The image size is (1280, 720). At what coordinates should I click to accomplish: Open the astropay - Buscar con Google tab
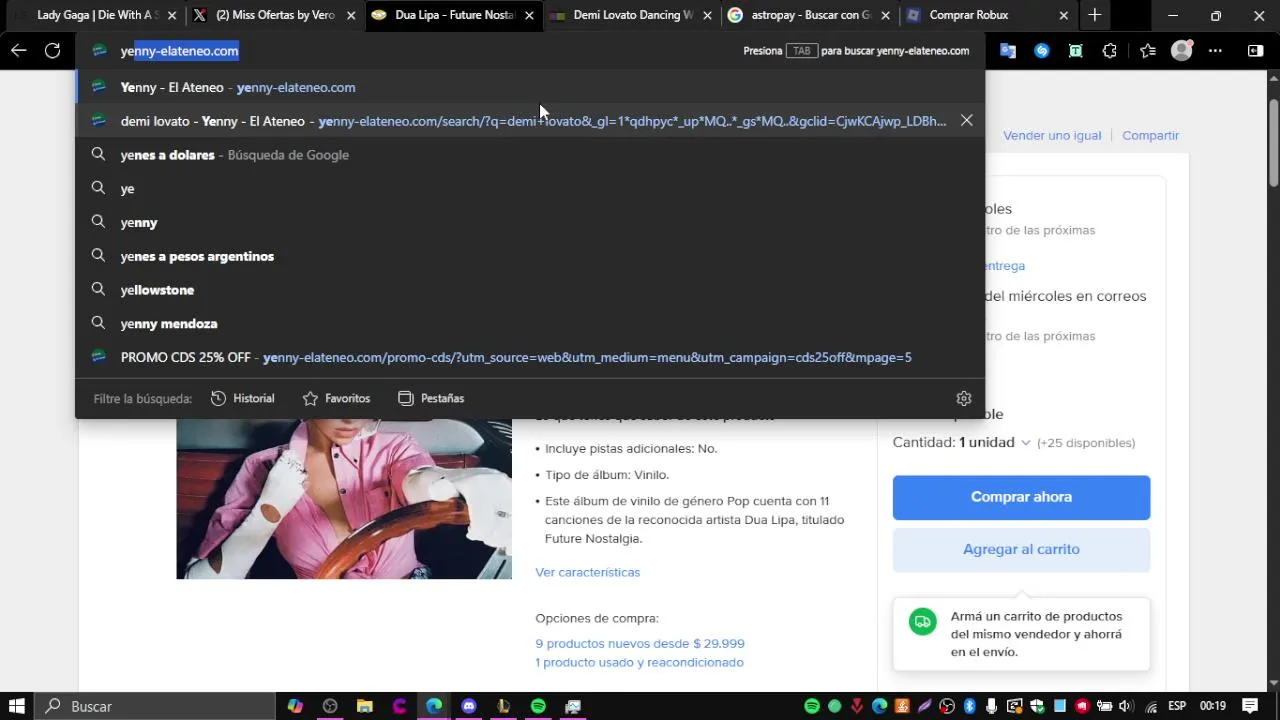click(809, 15)
